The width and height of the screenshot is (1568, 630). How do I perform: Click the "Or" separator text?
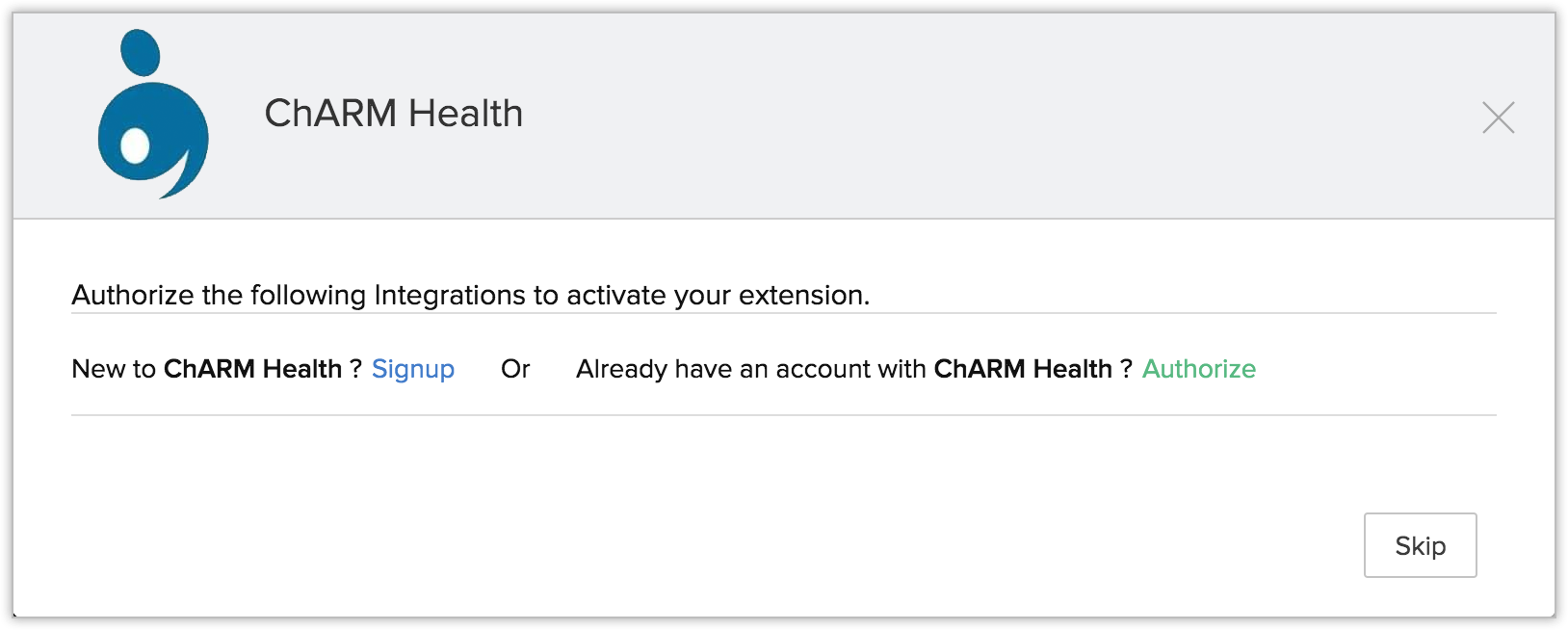[515, 369]
